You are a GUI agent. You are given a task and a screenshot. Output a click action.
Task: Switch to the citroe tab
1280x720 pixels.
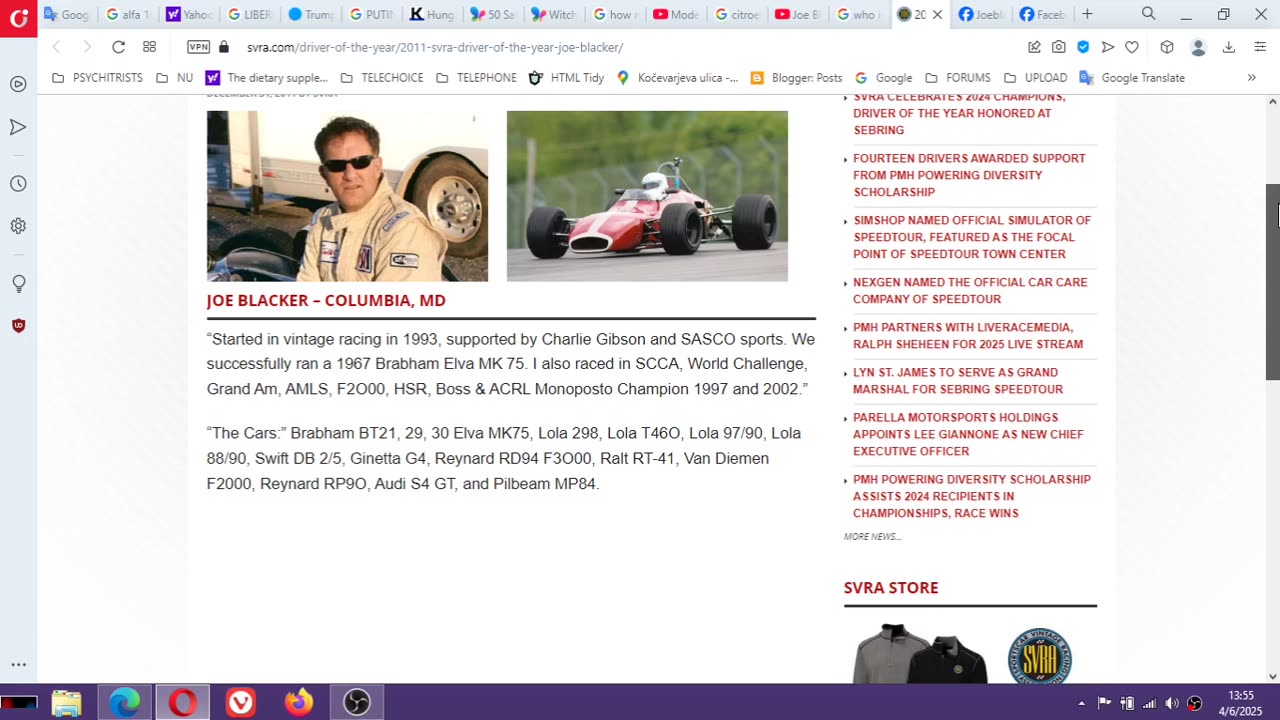point(736,14)
